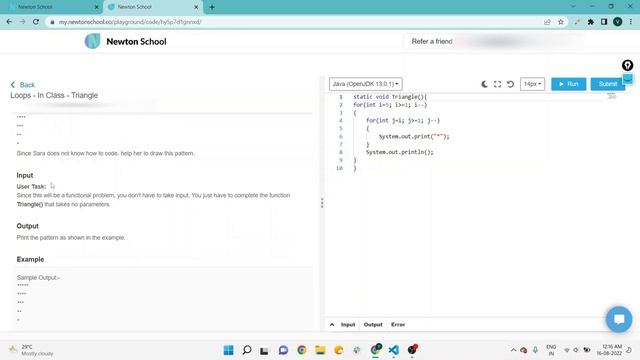Toggle browser side panel icon

tap(604, 22)
